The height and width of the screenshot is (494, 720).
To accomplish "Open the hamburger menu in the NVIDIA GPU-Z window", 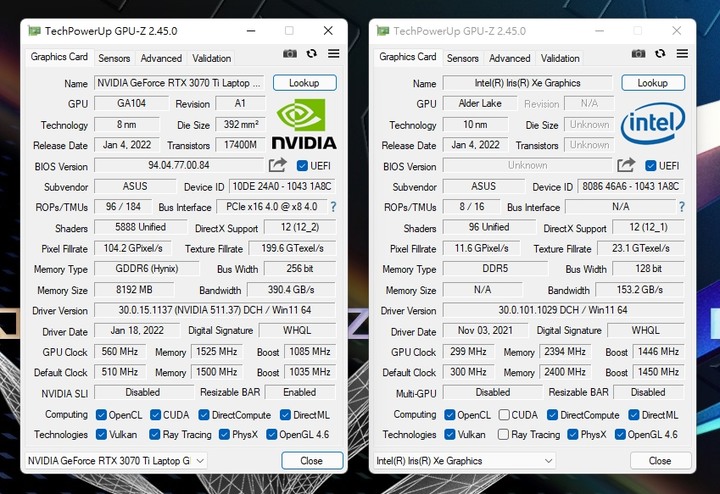I will [x=334, y=54].
